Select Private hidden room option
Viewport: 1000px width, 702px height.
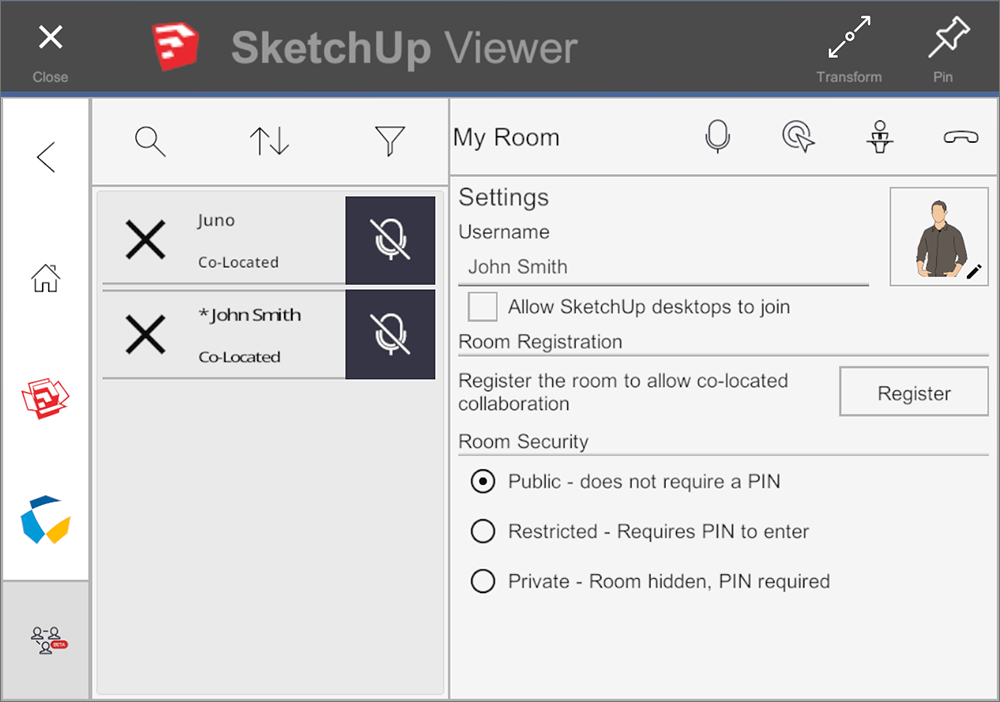point(483,581)
